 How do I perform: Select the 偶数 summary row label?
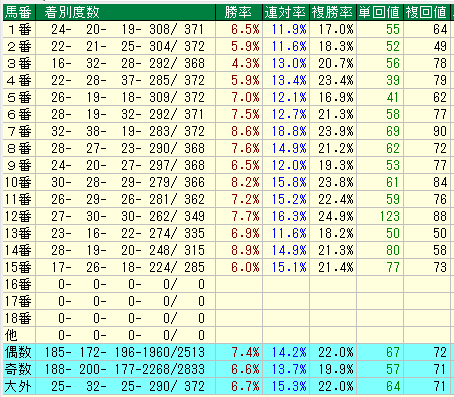(18, 353)
